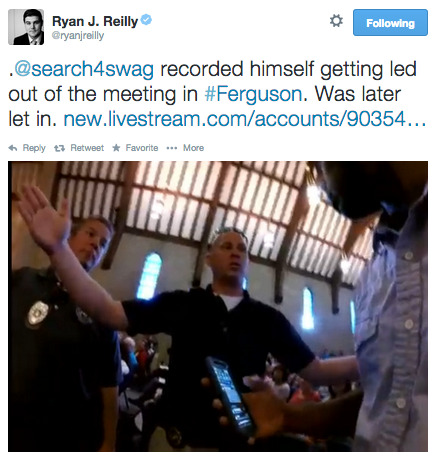Click the smartphone shown in the photo
This screenshot has height=463, width=436.
coord(229,397)
